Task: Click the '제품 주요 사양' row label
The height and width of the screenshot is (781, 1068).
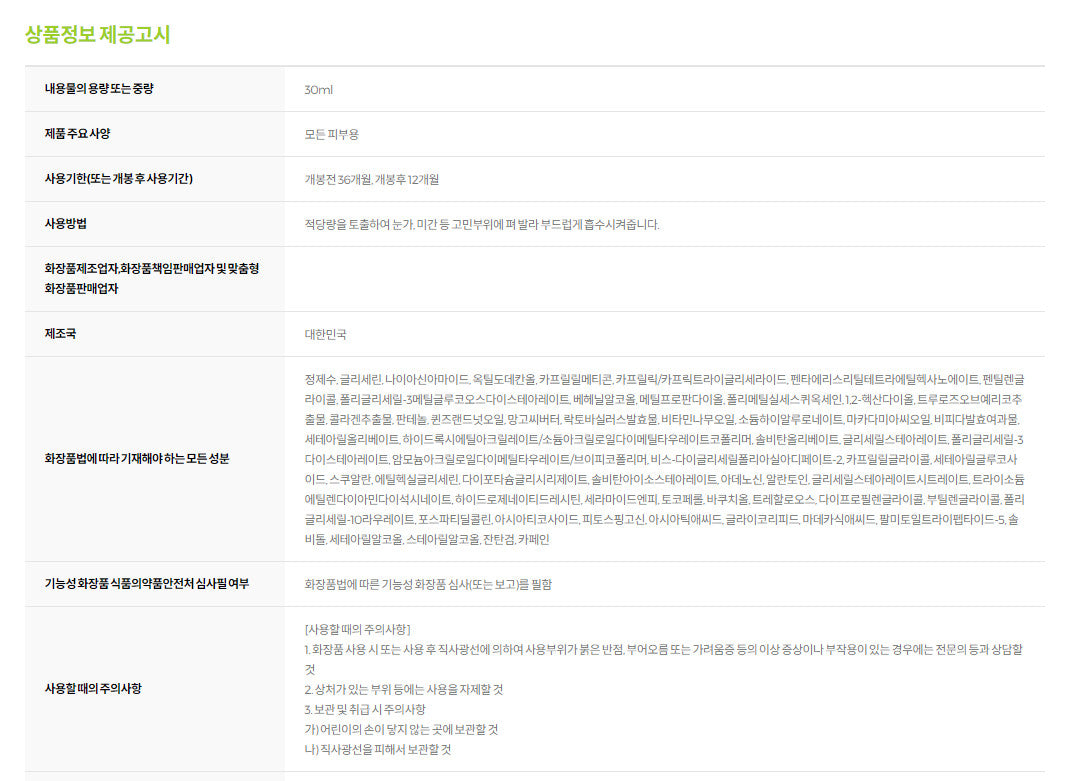Action: click(x=77, y=134)
